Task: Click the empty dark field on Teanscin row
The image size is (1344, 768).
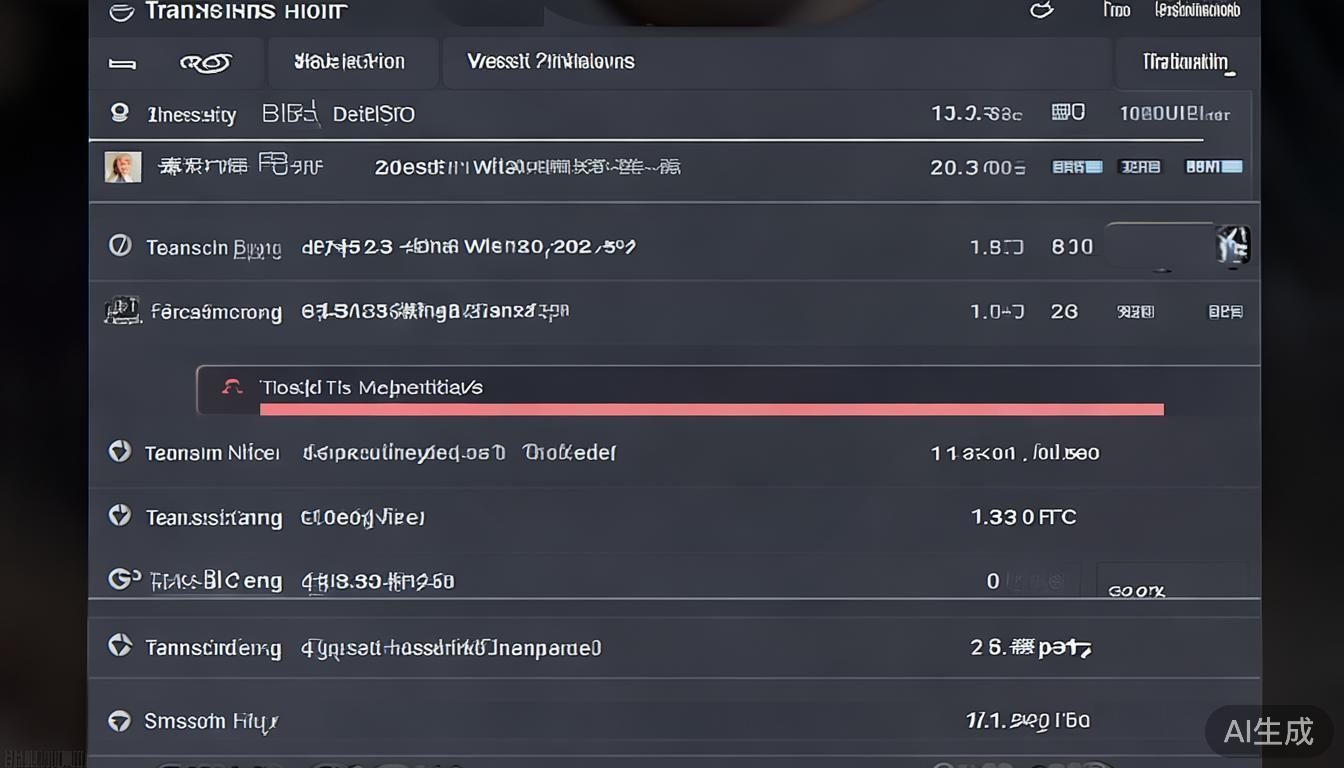Action: tap(1160, 245)
